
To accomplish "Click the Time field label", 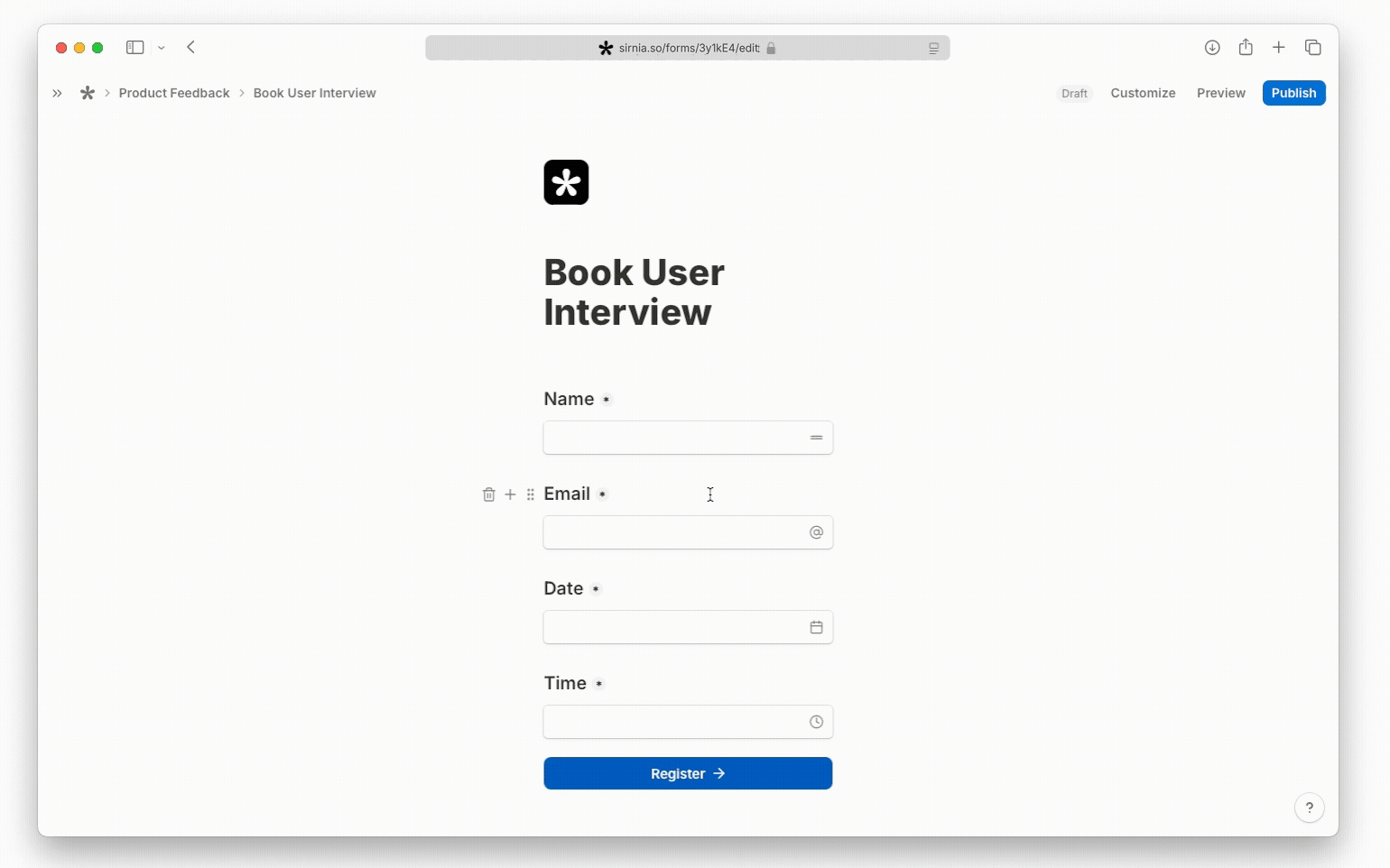I will point(565,683).
